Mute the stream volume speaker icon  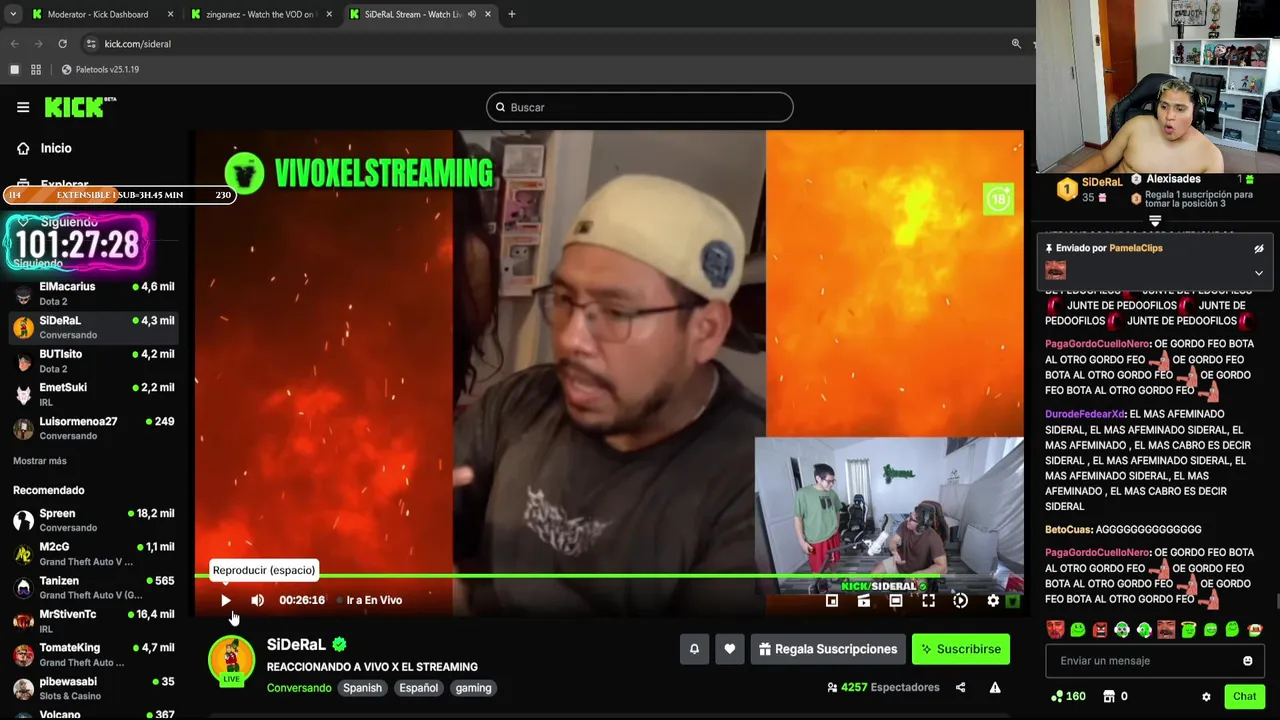point(257,600)
